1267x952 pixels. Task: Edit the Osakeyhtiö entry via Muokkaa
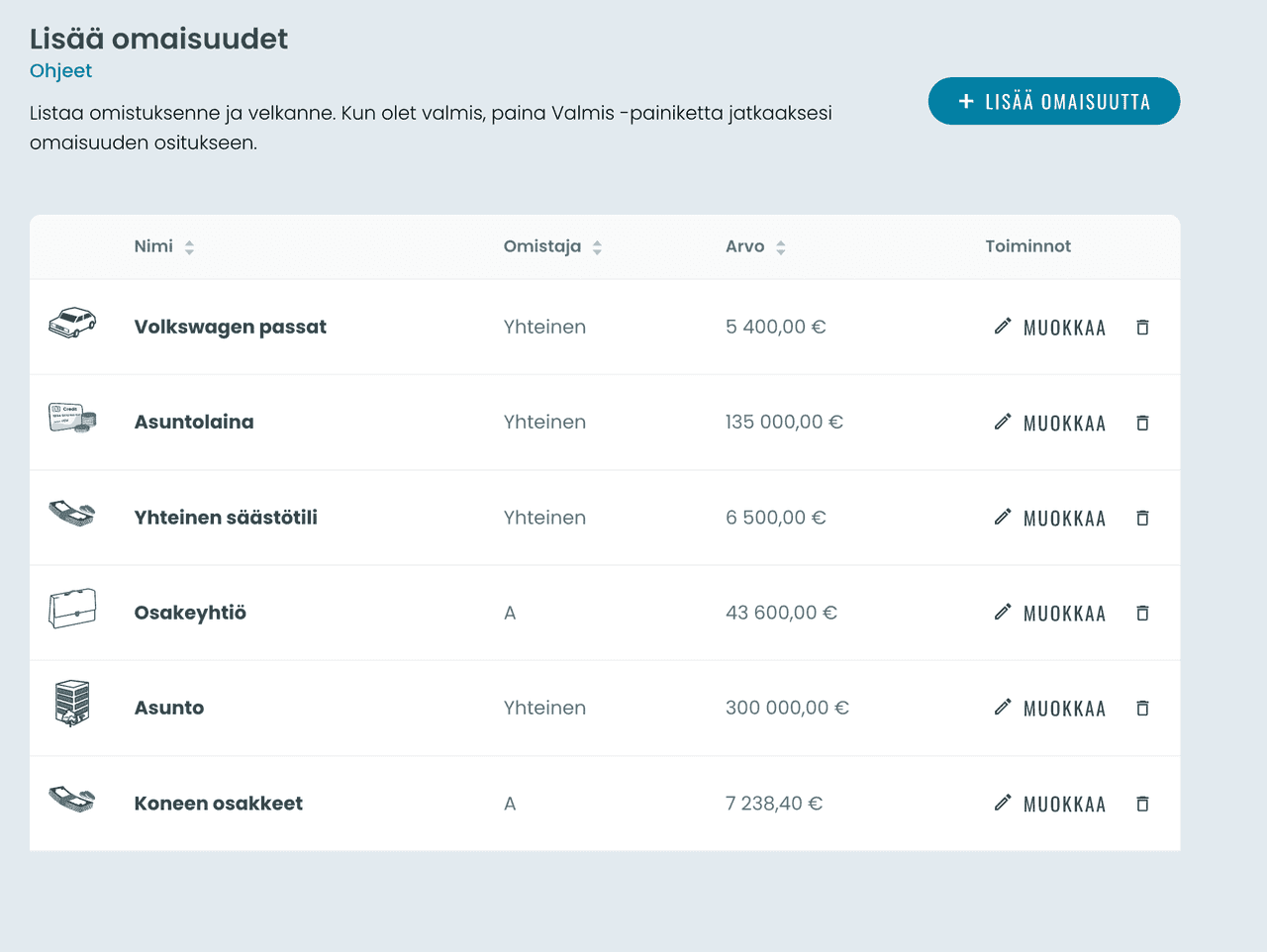(1050, 614)
